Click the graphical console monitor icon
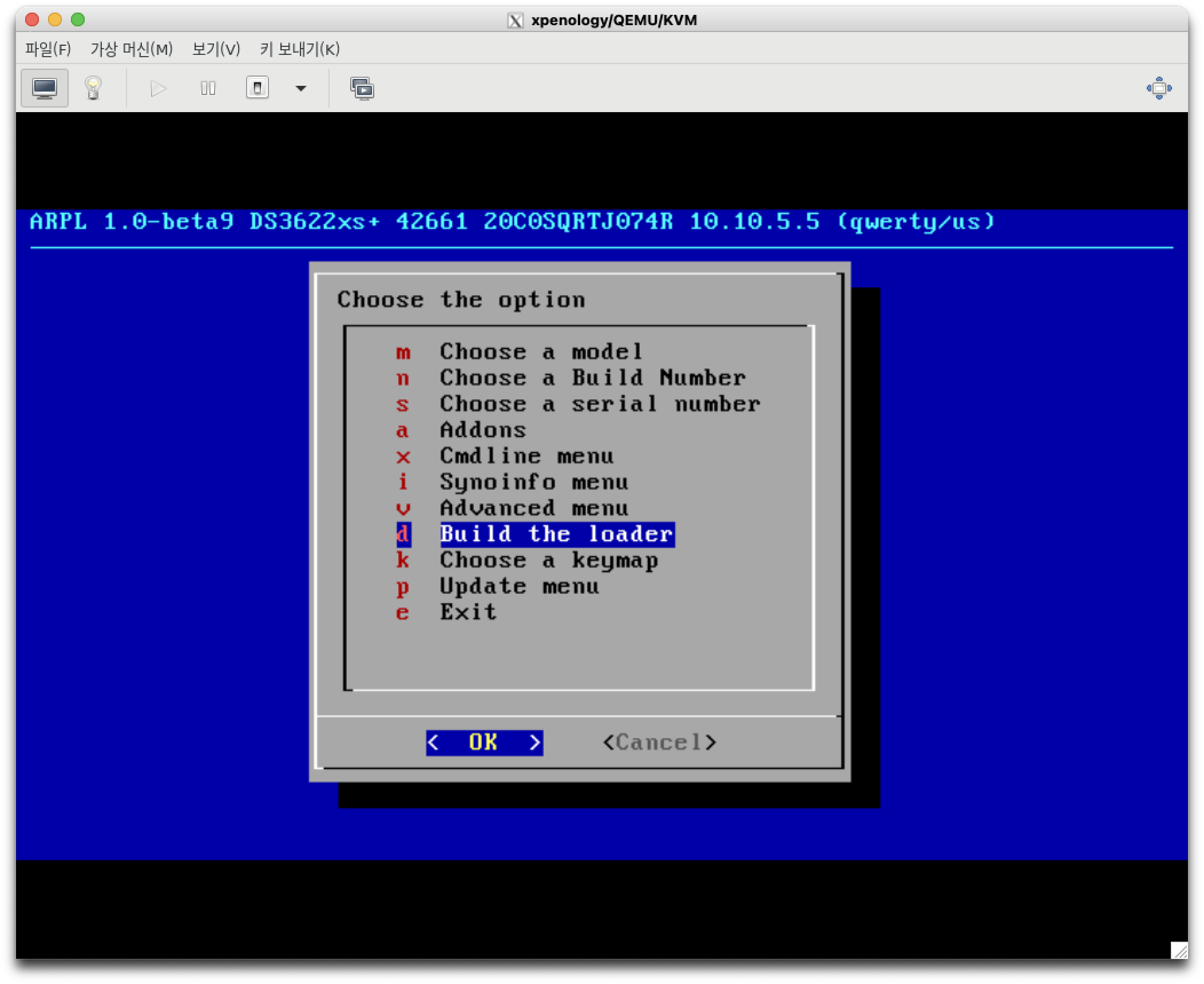The width and height of the screenshot is (1204, 984). point(45,88)
